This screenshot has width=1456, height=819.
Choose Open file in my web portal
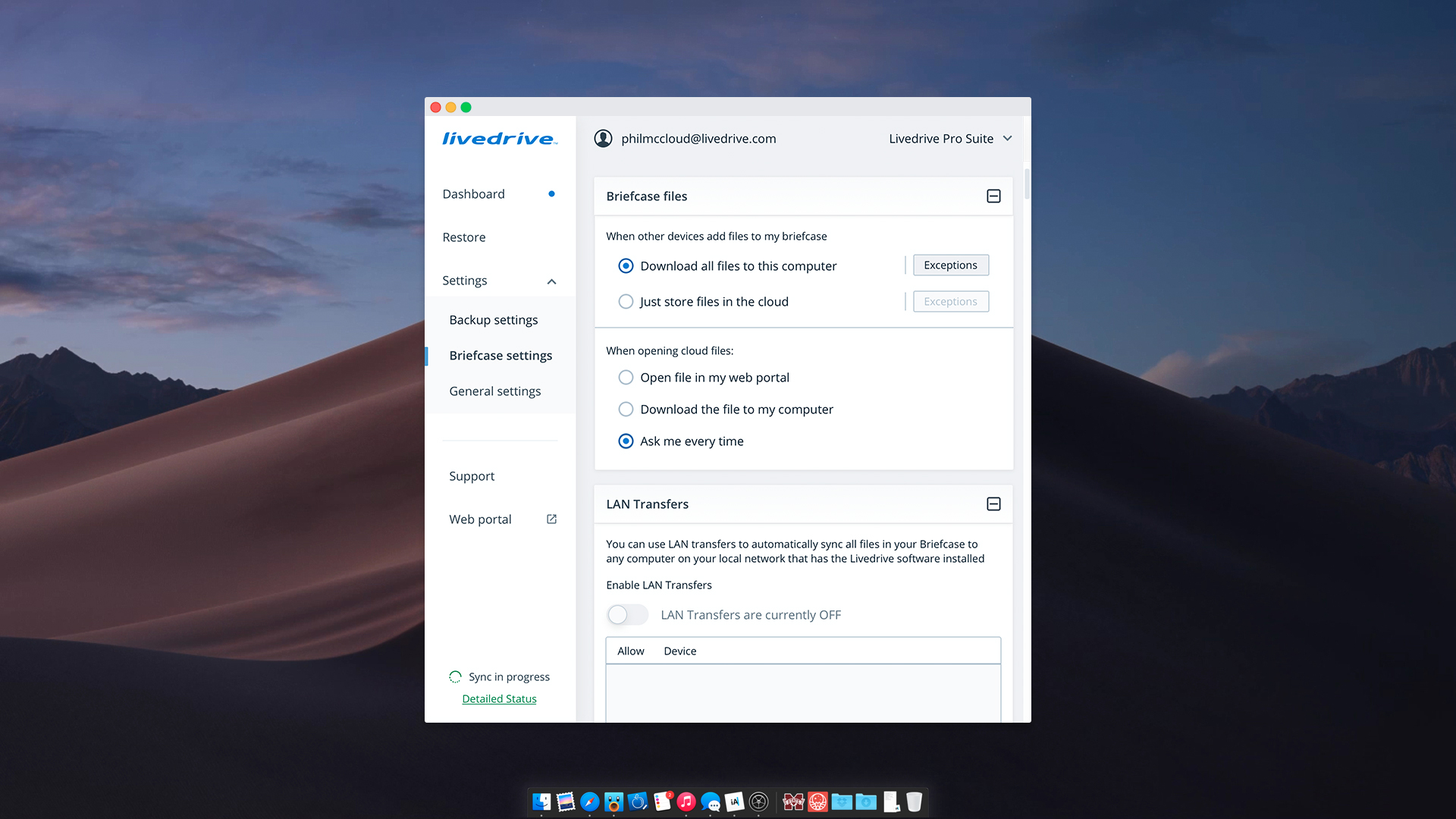click(626, 378)
